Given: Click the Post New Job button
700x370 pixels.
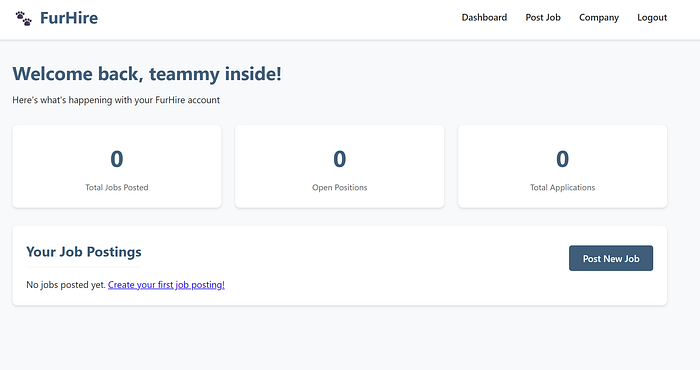Looking at the screenshot, I should (611, 258).
